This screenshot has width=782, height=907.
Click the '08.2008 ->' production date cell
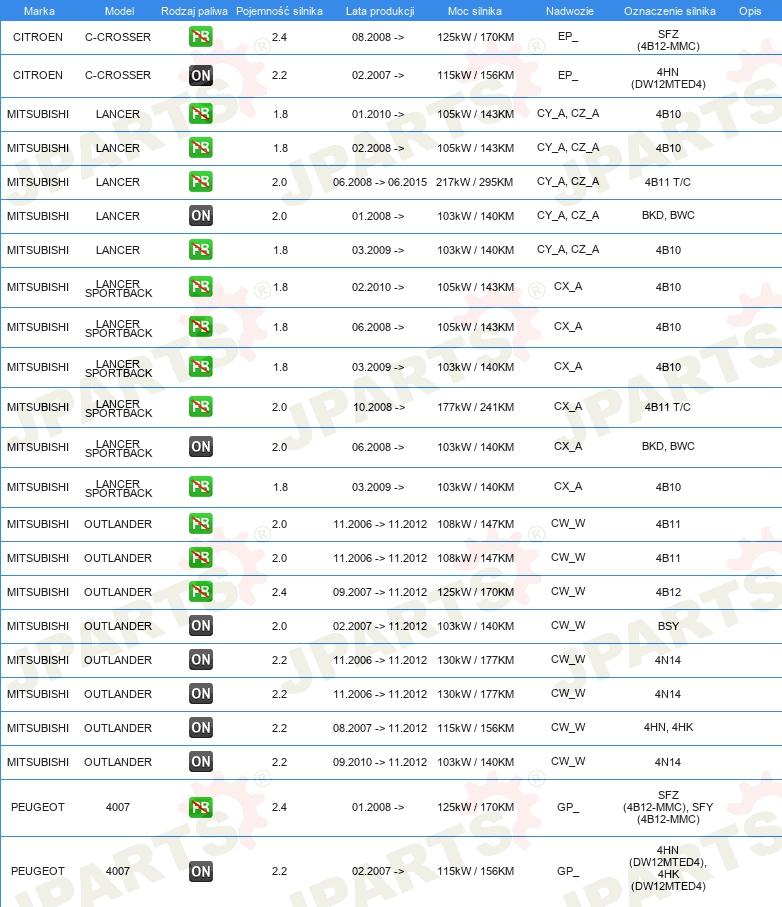(378, 37)
